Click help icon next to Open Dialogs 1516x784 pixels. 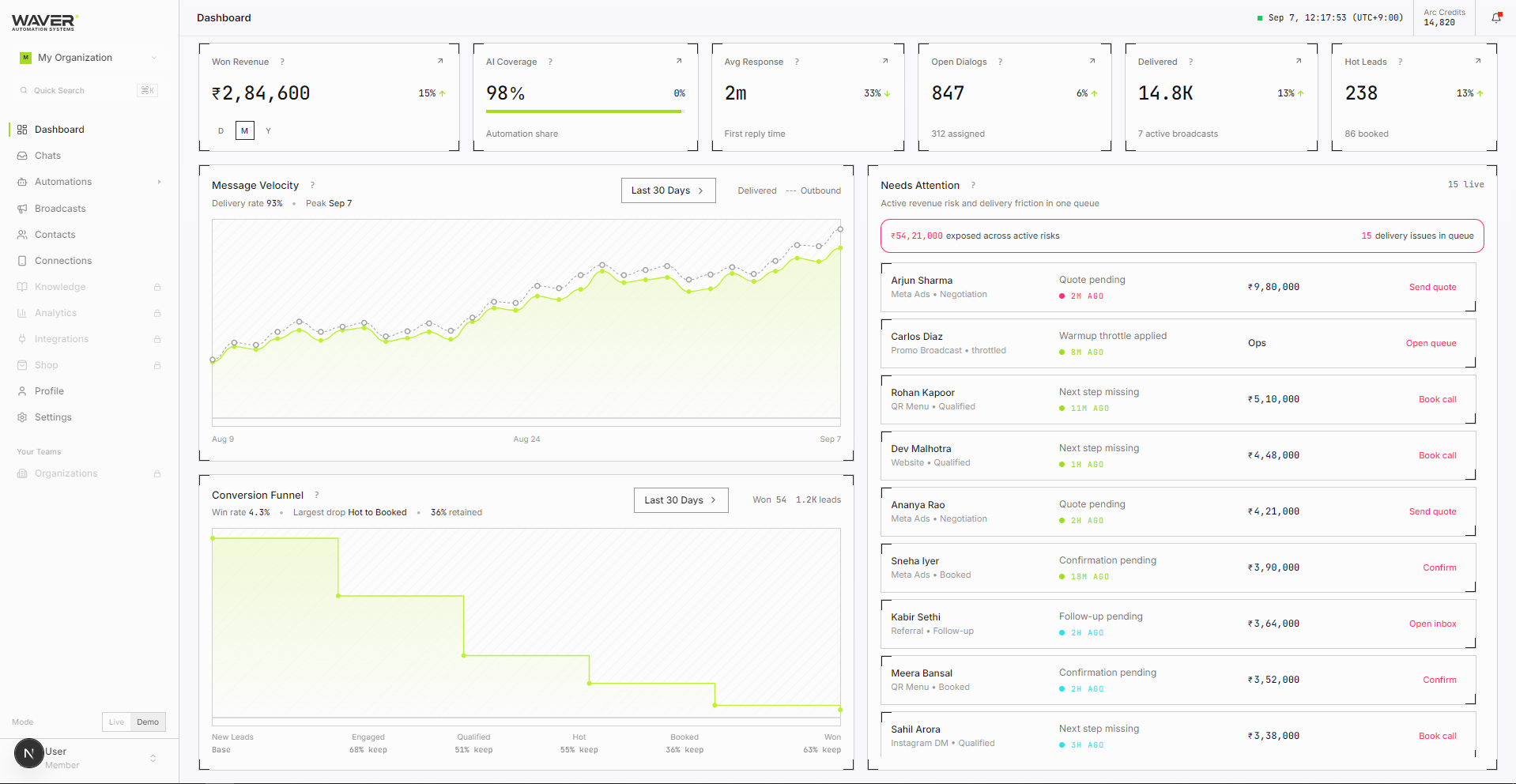click(x=1000, y=62)
